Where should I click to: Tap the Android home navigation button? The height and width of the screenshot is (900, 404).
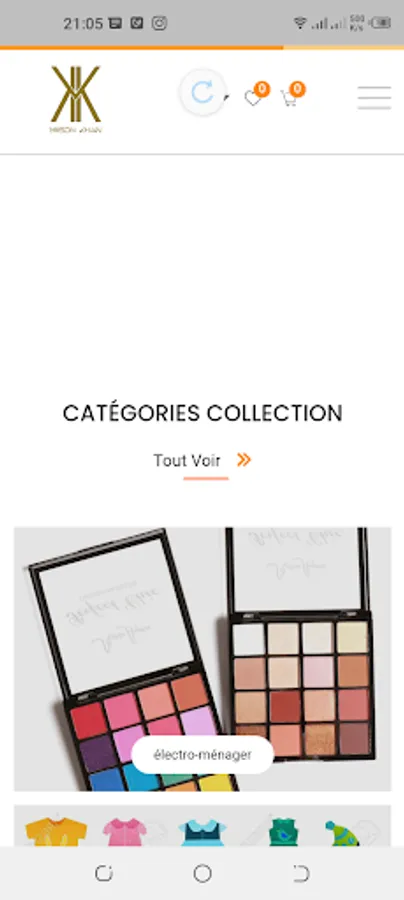click(202, 874)
